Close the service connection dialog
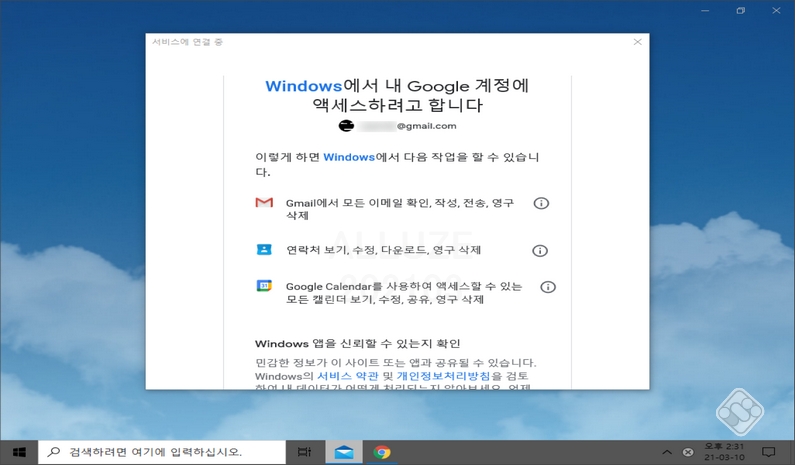This screenshot has width=795, height=465. click(x=638, y=42)
